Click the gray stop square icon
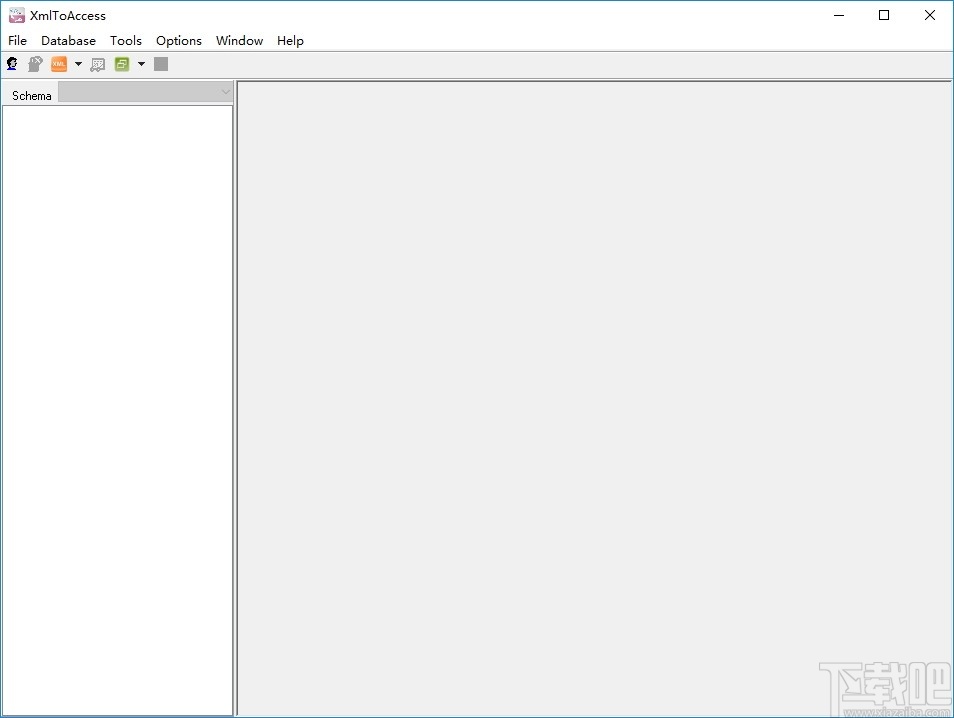This screenshot has height=718, width=954. [x=161, y=63]
